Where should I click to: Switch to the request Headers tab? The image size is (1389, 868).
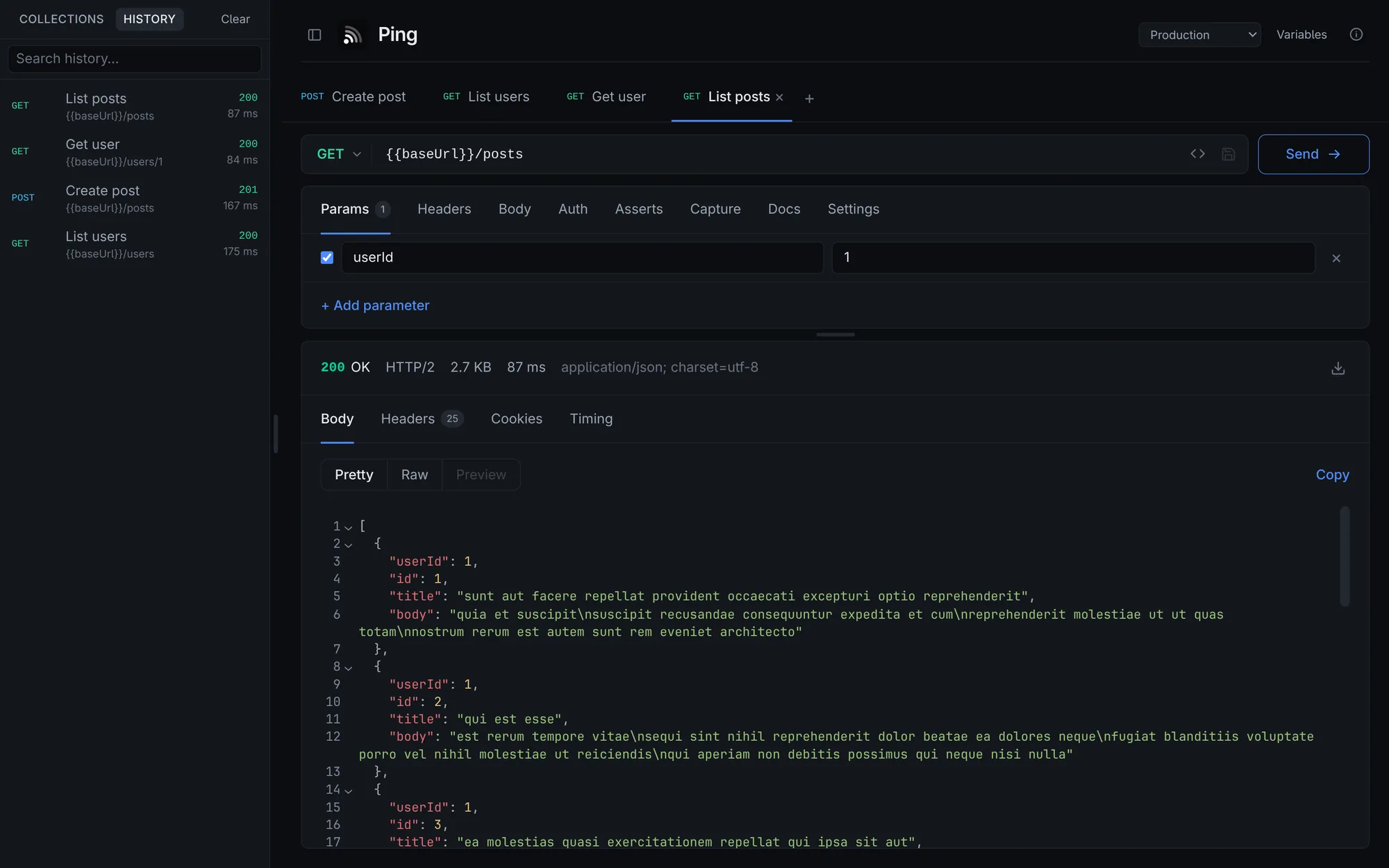444,209
